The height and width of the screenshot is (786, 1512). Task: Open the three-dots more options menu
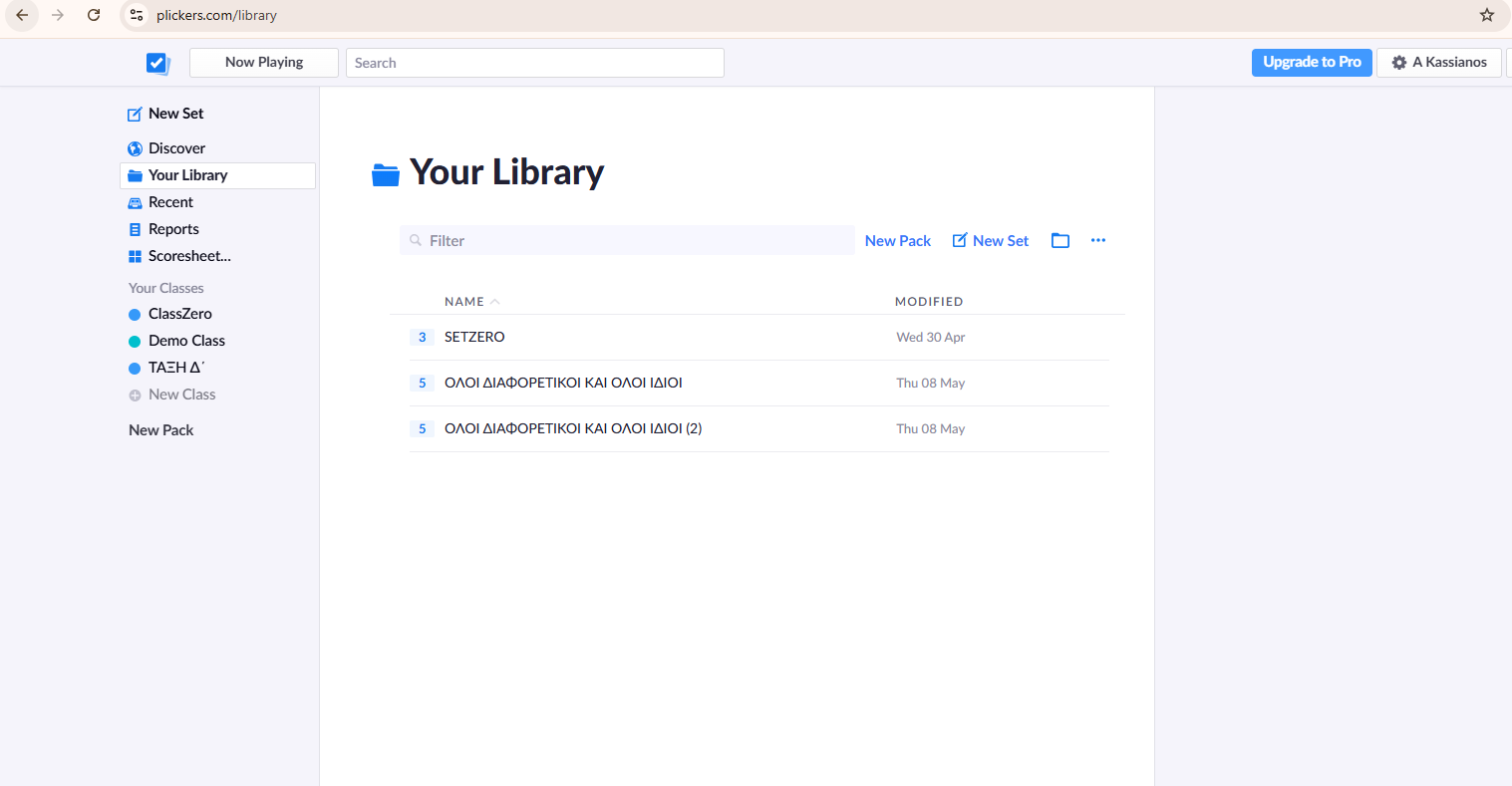click(1098, 241)
